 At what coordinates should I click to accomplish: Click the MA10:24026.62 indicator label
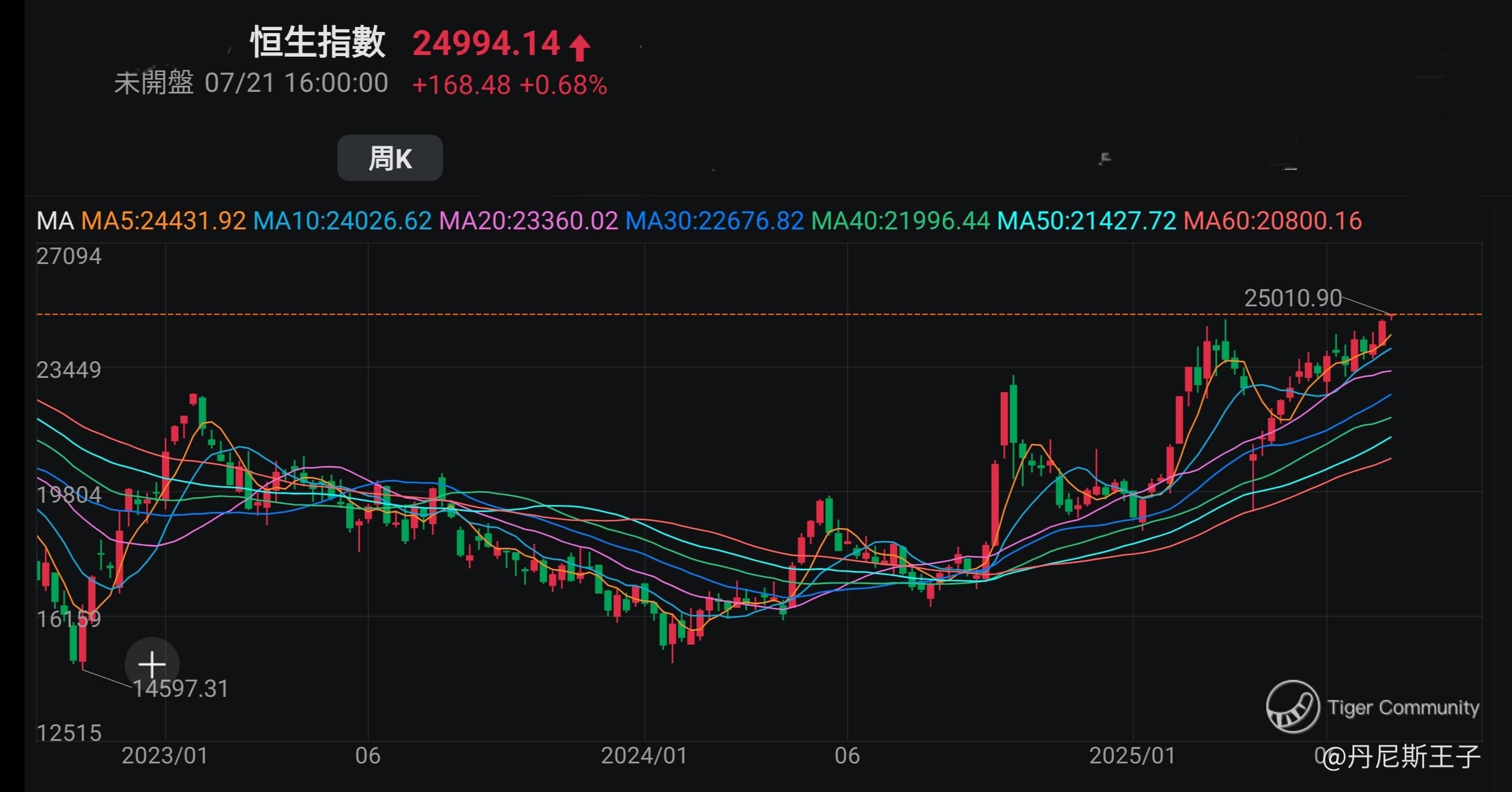click(x=342, y=221)
